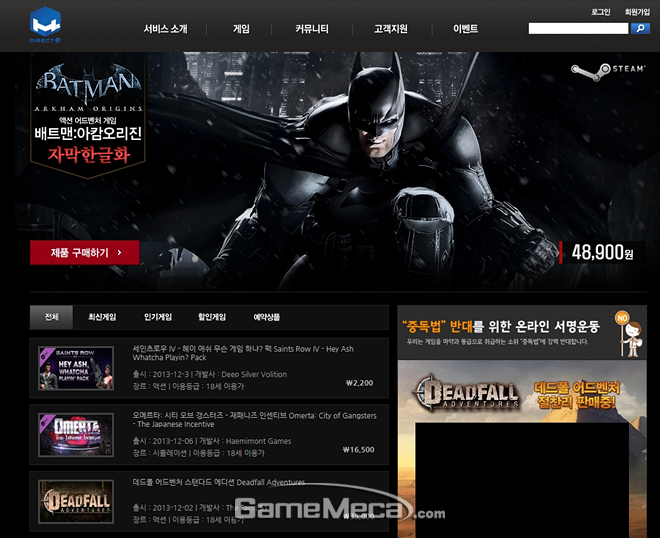Click Deep Silver Volition developer text
660x538 pixels.
click(x=254, y=374)
